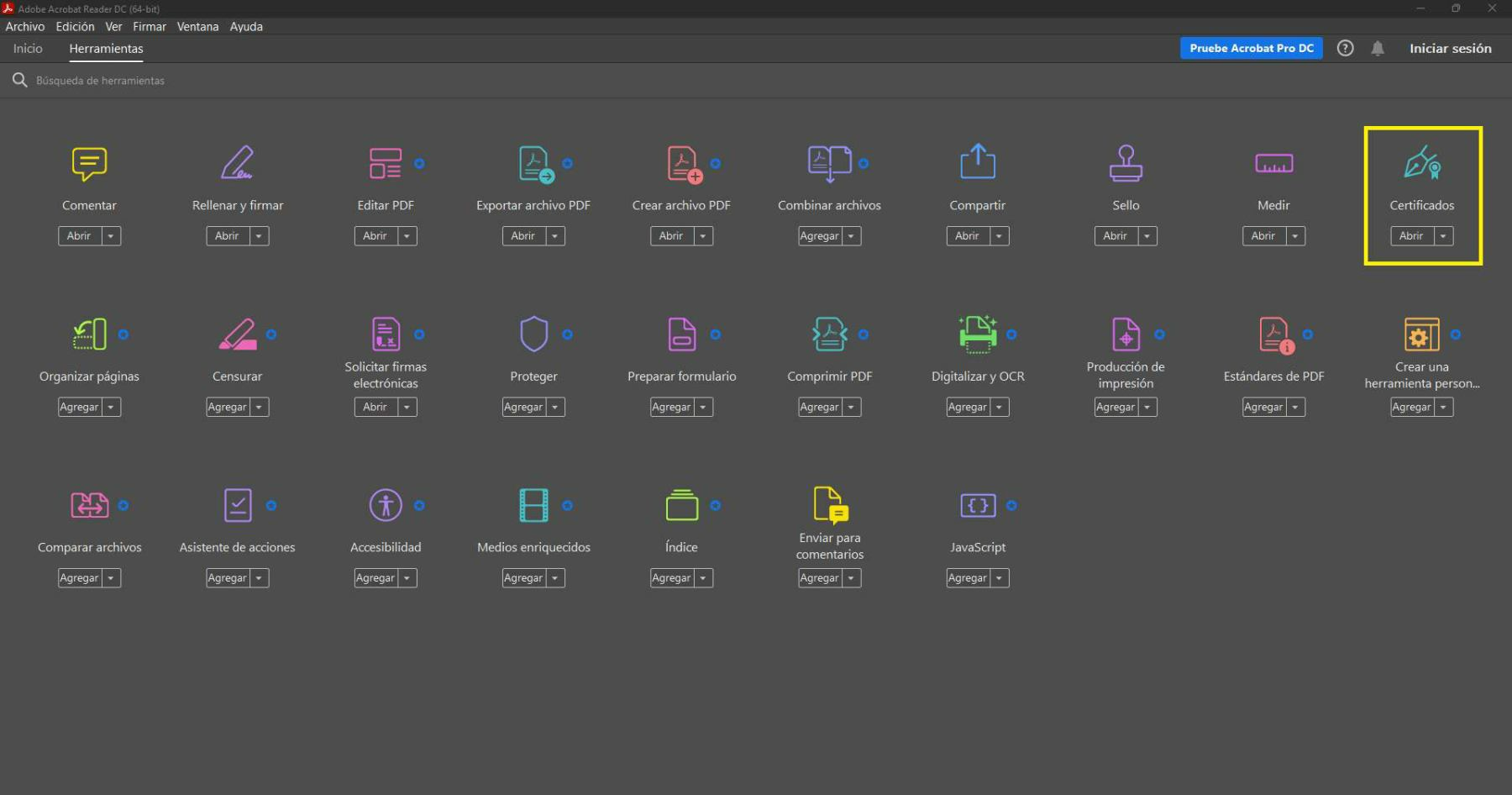Expand the dropdown arrow under Certificados
This screenshot has width=1512, height=795.
[x=1443, y=236]
